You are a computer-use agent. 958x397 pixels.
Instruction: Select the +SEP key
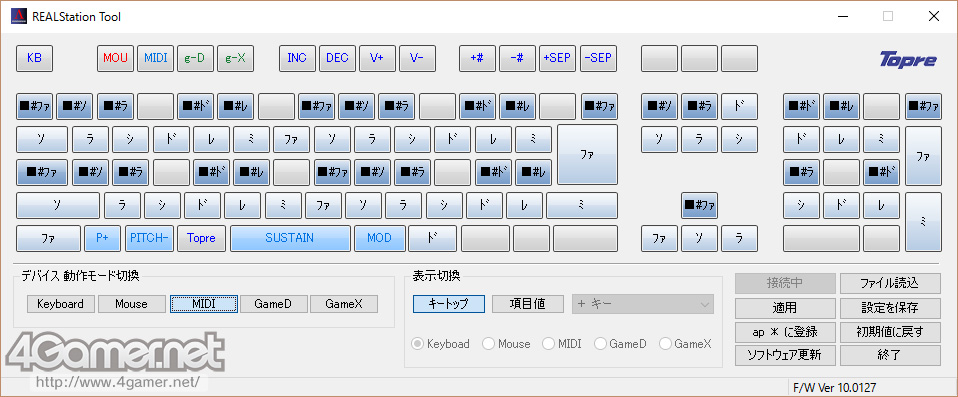coord(557,59)
